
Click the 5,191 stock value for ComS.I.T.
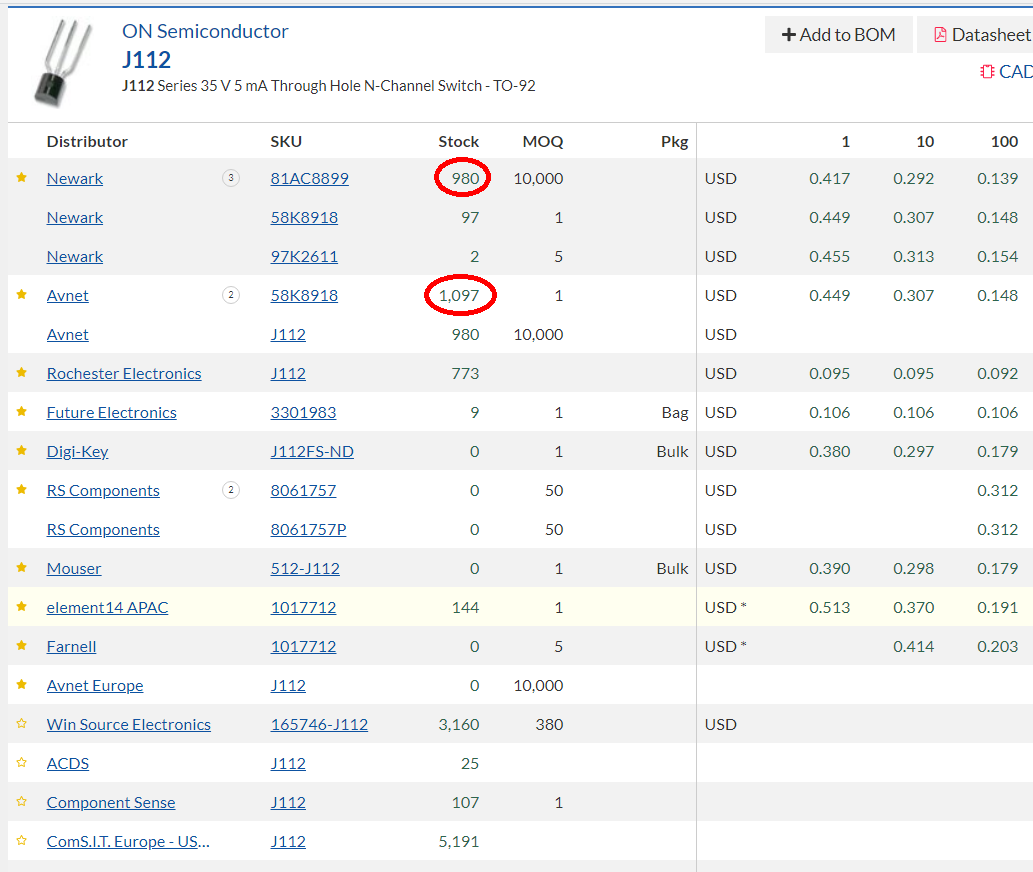(x=459, y=842)
